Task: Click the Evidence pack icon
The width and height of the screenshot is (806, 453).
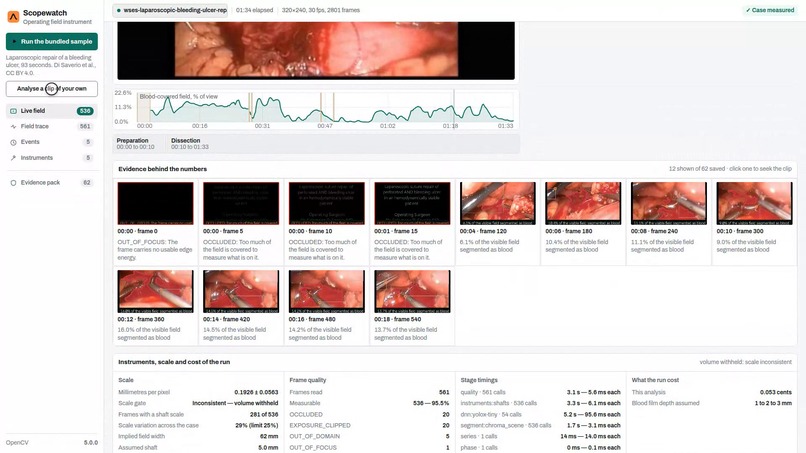Action: (13, 183)
